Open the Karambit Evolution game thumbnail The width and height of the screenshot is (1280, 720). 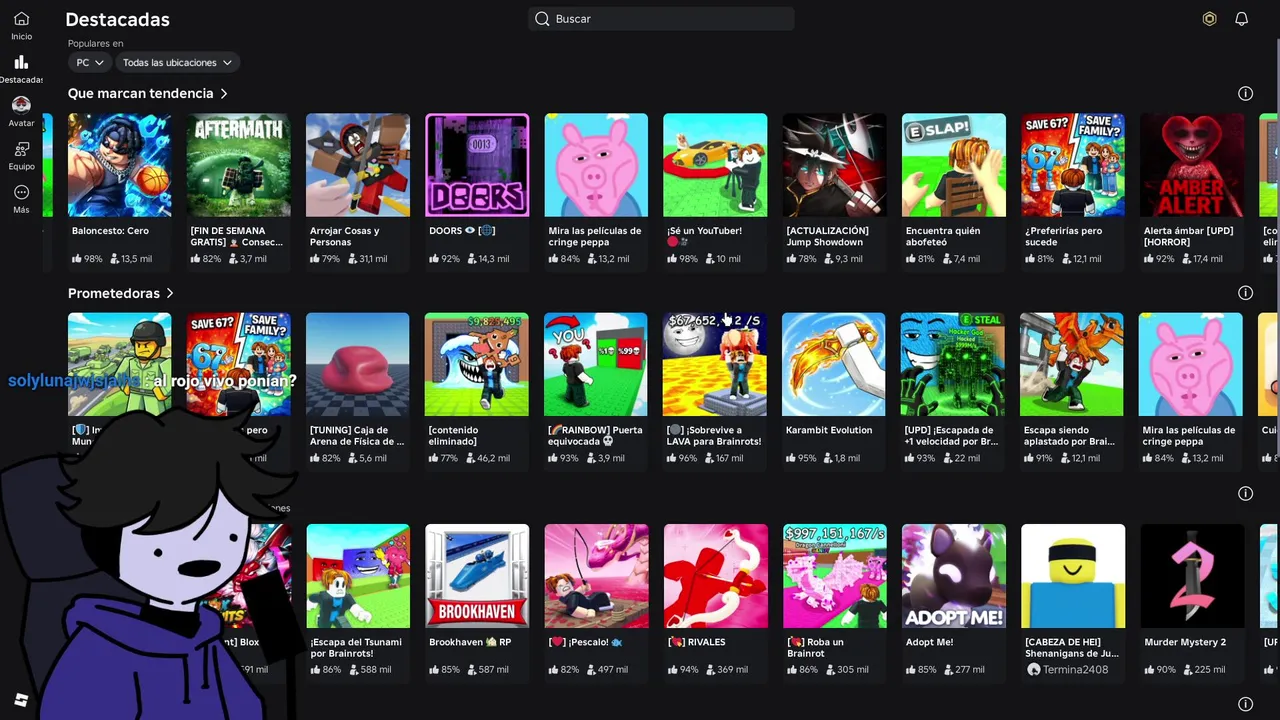[834, 364]
